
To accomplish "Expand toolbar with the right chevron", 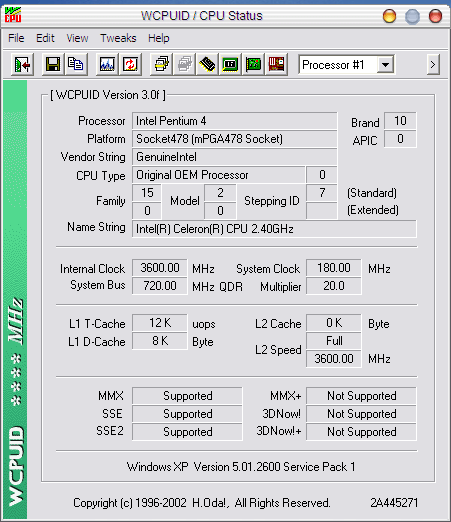I will tap(433, 65).
